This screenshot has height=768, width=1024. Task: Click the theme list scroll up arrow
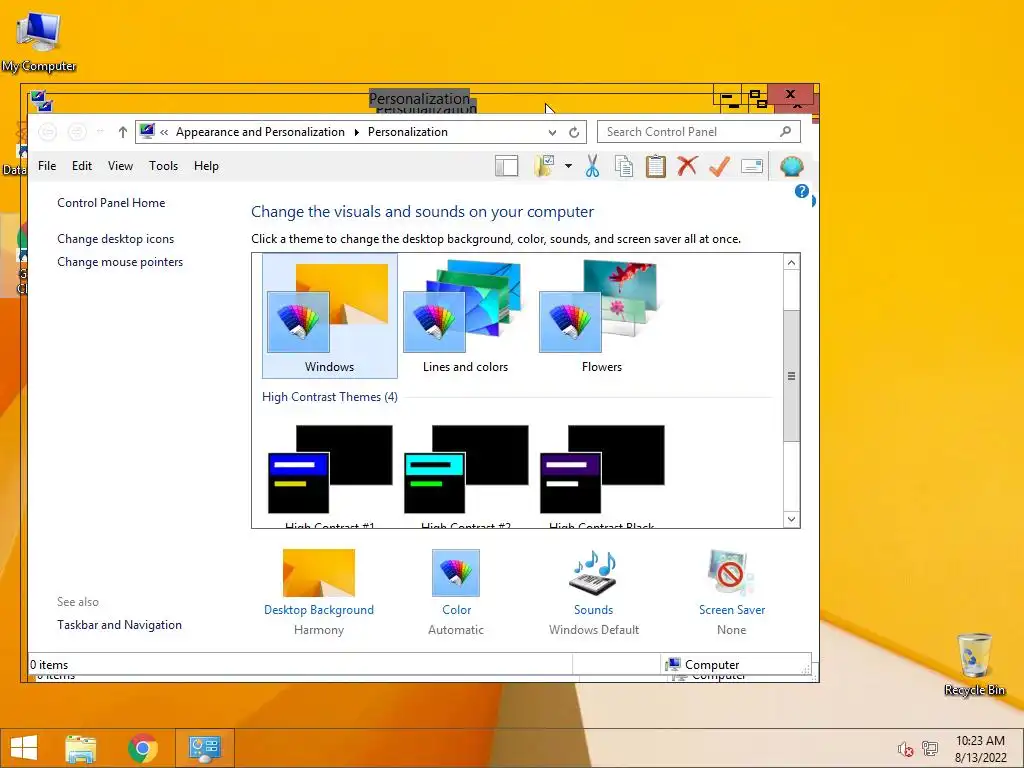pyautogui.click(x=791, y=263)
